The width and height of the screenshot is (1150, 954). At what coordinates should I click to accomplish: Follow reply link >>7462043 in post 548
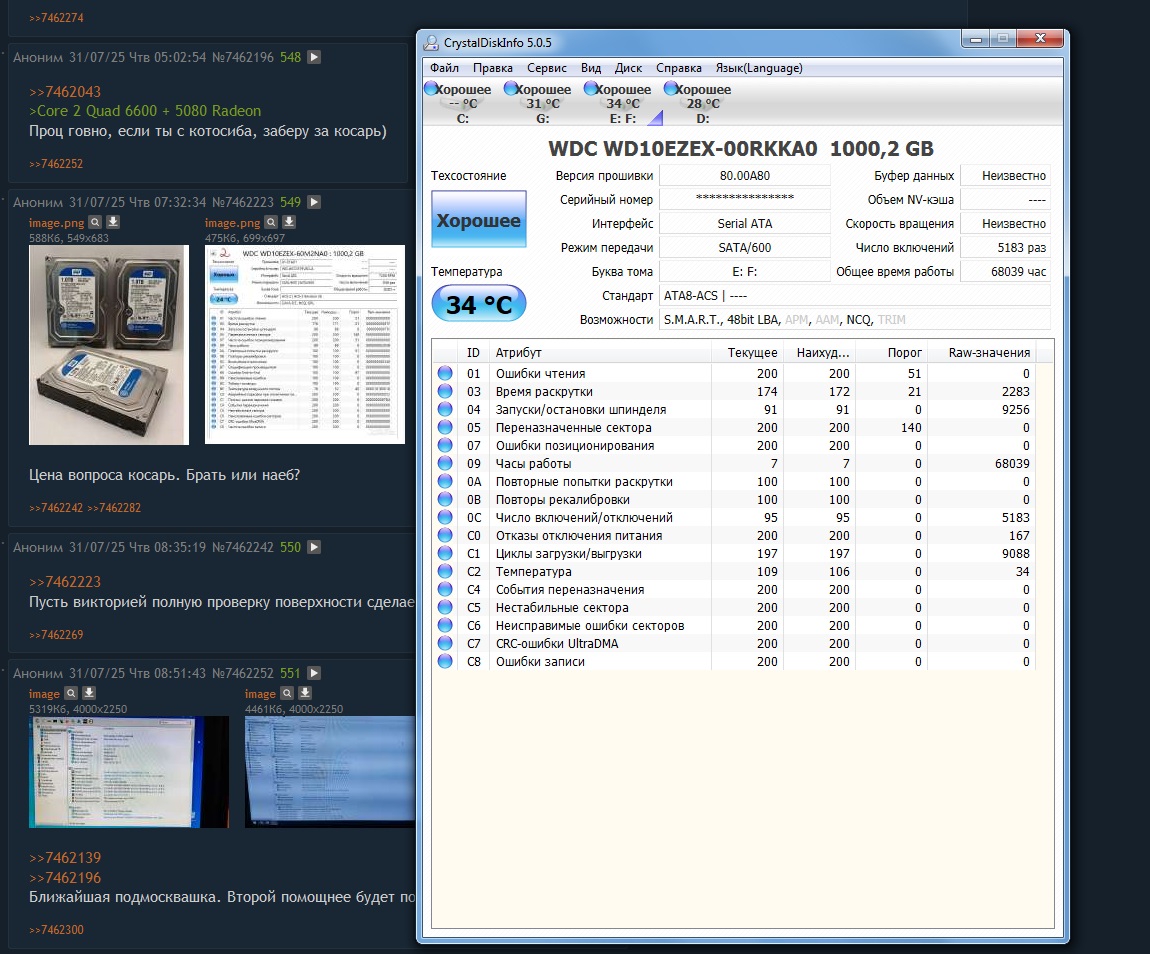click(x=65, y=92)
